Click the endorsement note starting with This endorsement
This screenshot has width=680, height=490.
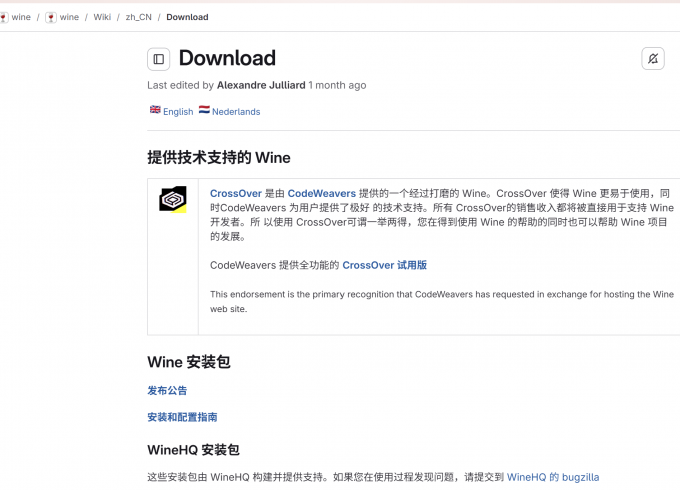point(441,301)
